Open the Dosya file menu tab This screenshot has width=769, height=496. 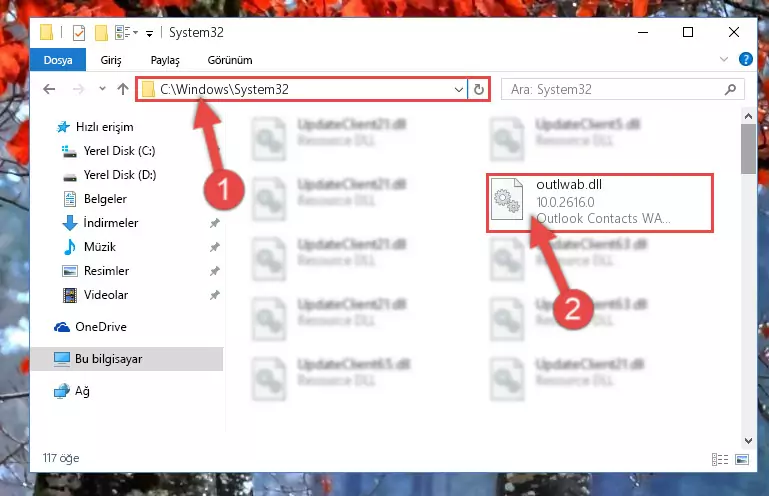click(58, 60)
